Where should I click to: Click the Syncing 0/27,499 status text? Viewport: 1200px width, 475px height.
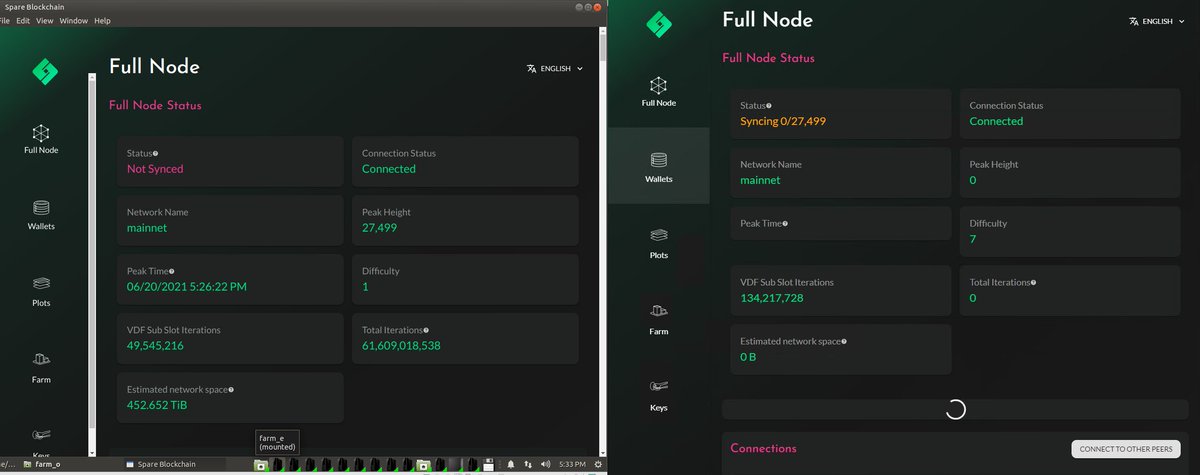click(783, 121)
